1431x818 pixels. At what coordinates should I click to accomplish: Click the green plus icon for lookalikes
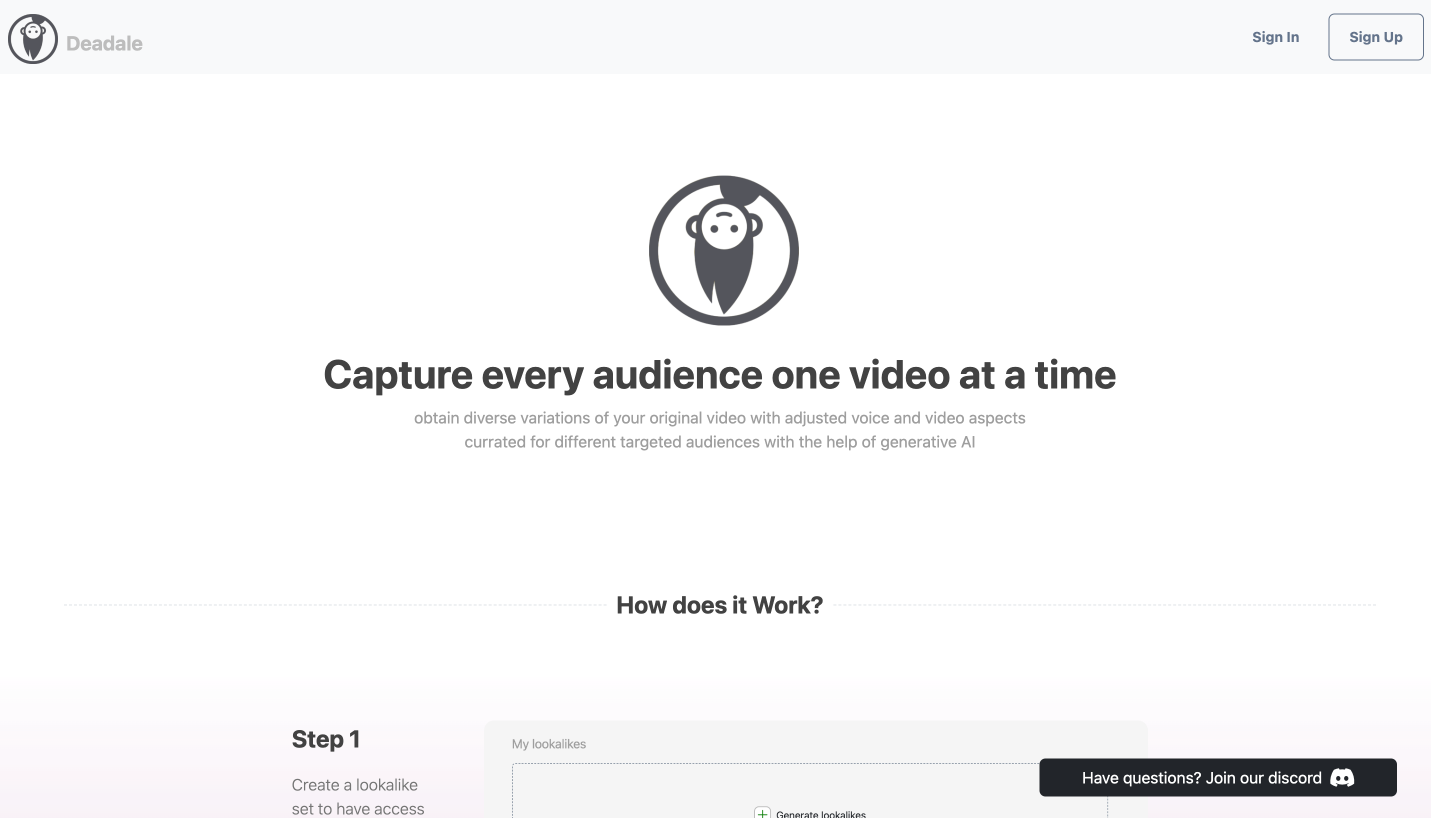(762, 813)
